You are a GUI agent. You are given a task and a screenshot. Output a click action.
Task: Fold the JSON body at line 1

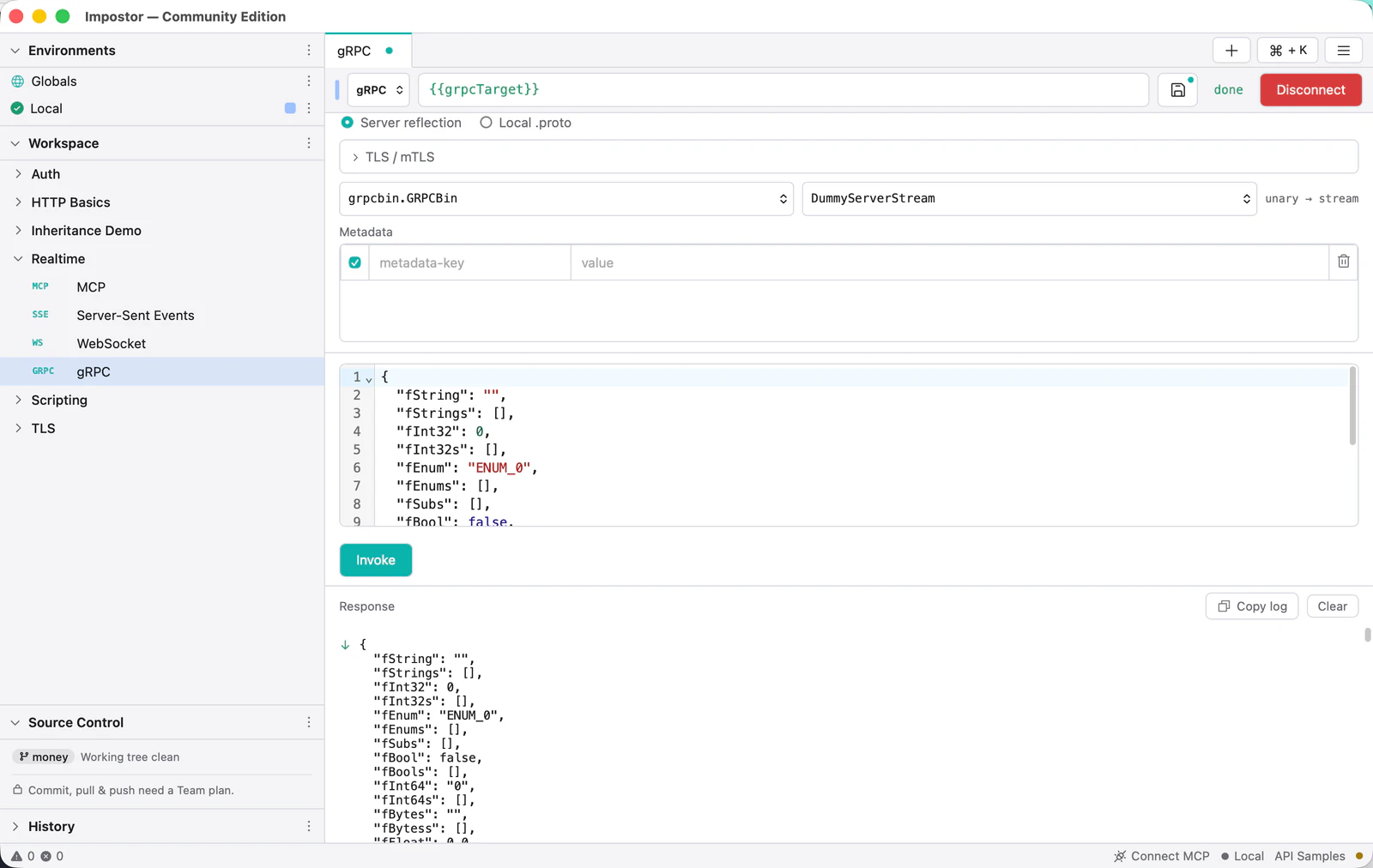[x=369, y=378]
